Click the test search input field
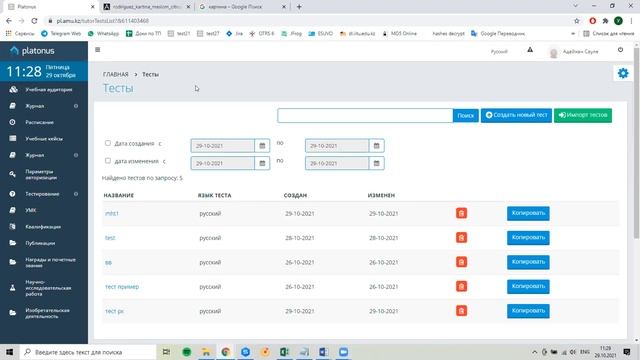 pyautogui.click(x=365, y=116)
